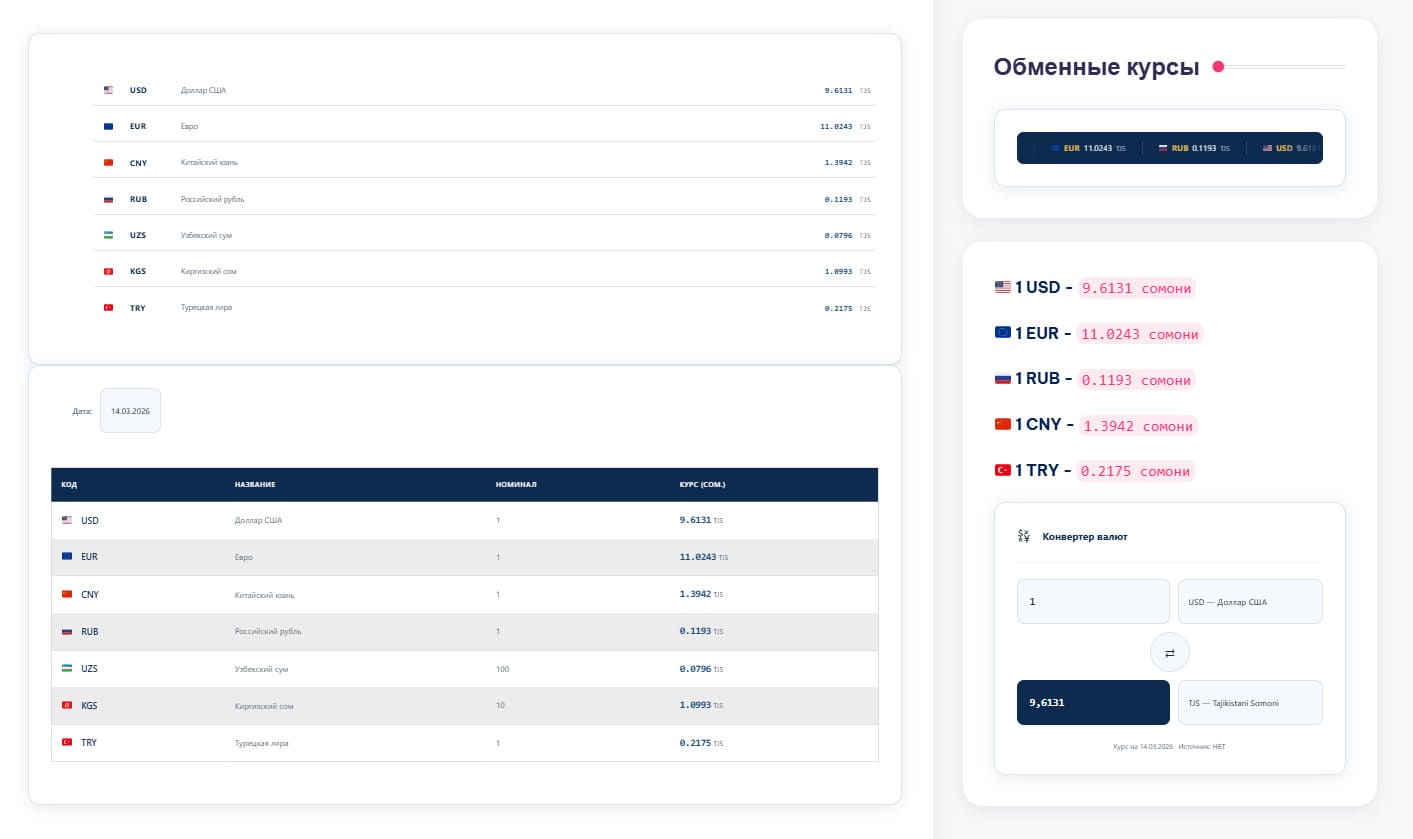
Task: Click the Turkish flag next to 1 TRY
Action: point(1002,470)
